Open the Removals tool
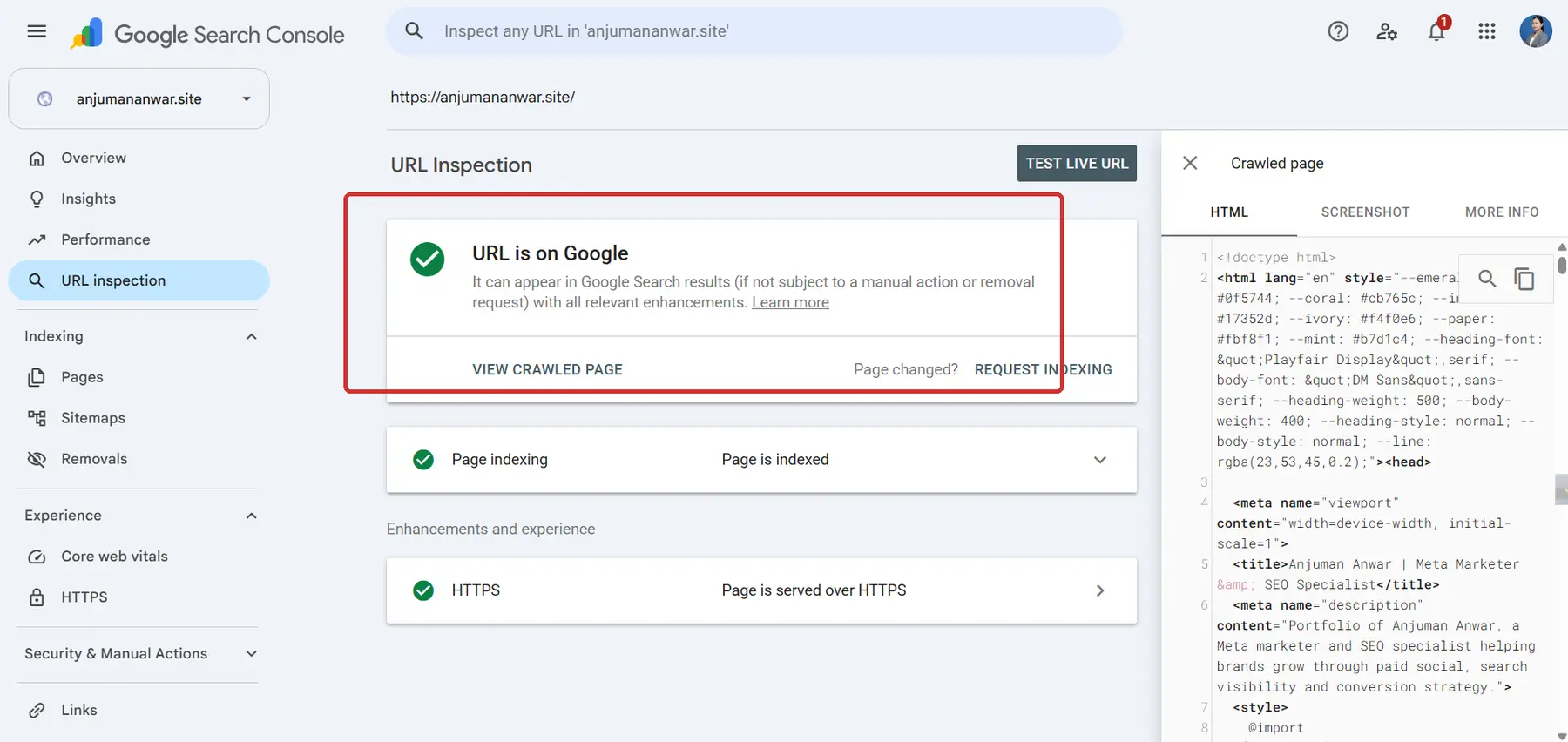The height and width of the screenshot is (742, 1568). point(139,459)
